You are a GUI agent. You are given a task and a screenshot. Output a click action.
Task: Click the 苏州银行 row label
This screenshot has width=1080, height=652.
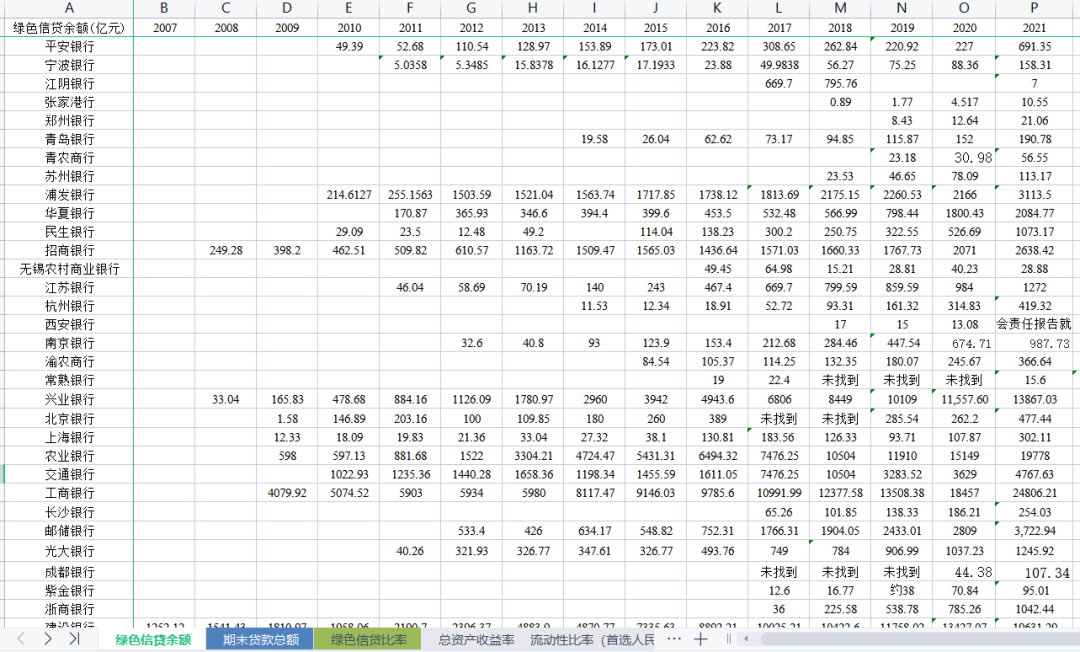[x=69, y=176]
